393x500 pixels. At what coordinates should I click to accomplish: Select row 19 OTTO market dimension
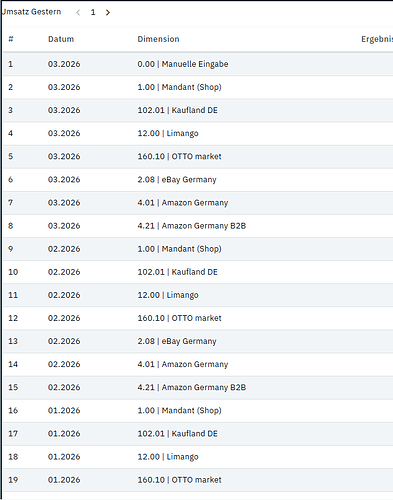180,480
